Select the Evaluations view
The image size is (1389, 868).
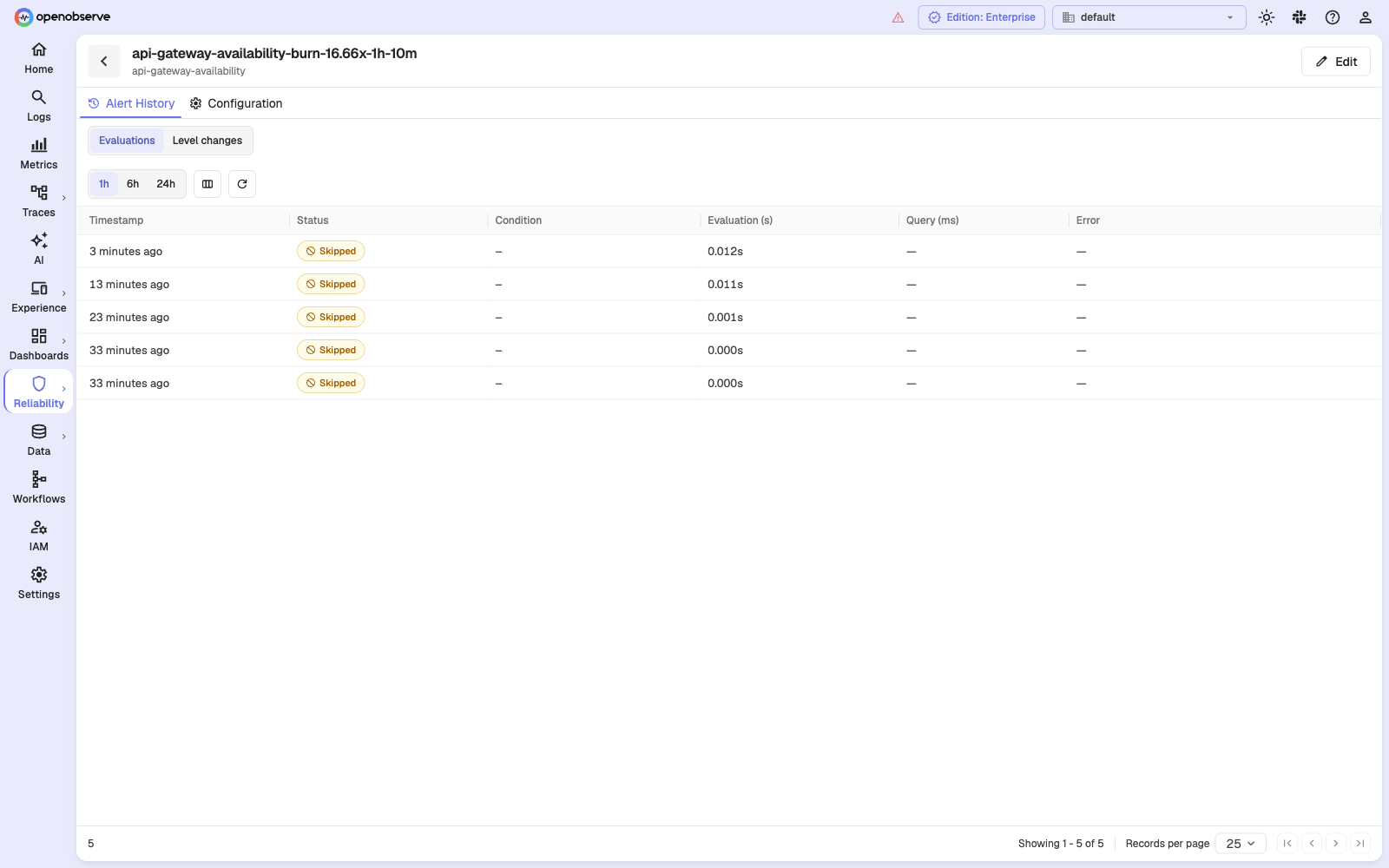pos(127,141)
